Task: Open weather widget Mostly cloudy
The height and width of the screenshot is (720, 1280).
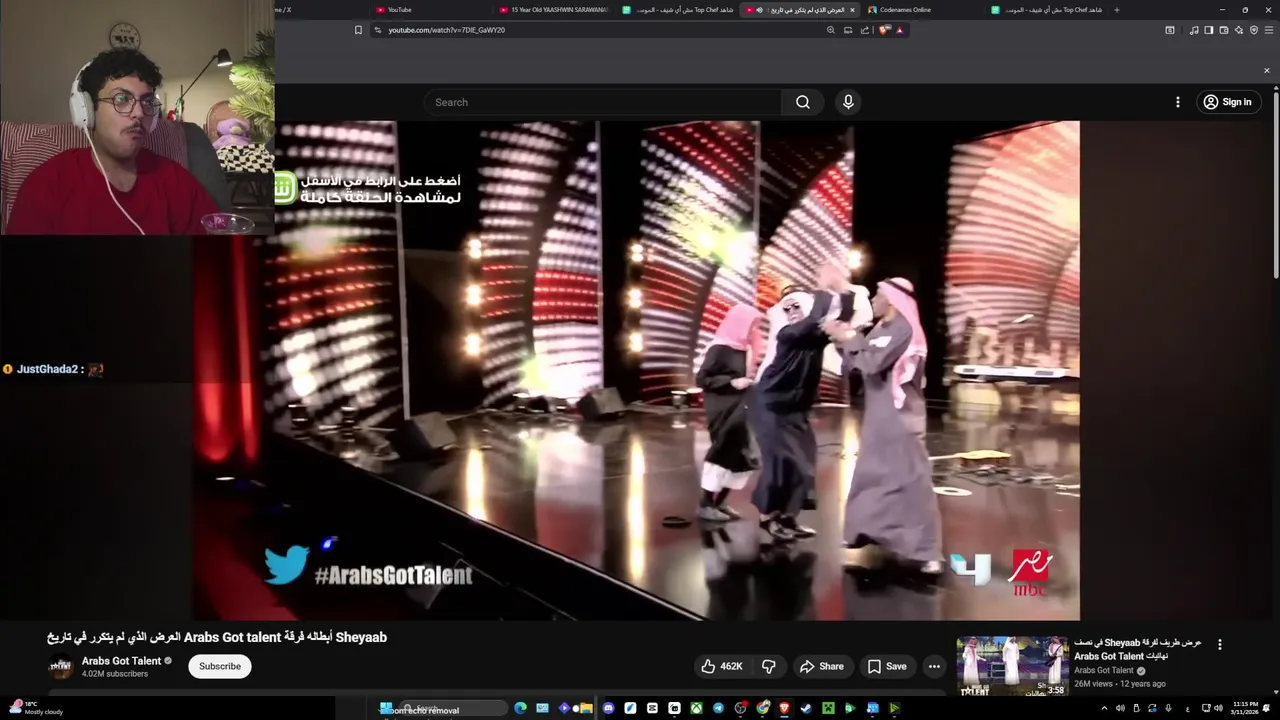Action: (x=36, y=708)
